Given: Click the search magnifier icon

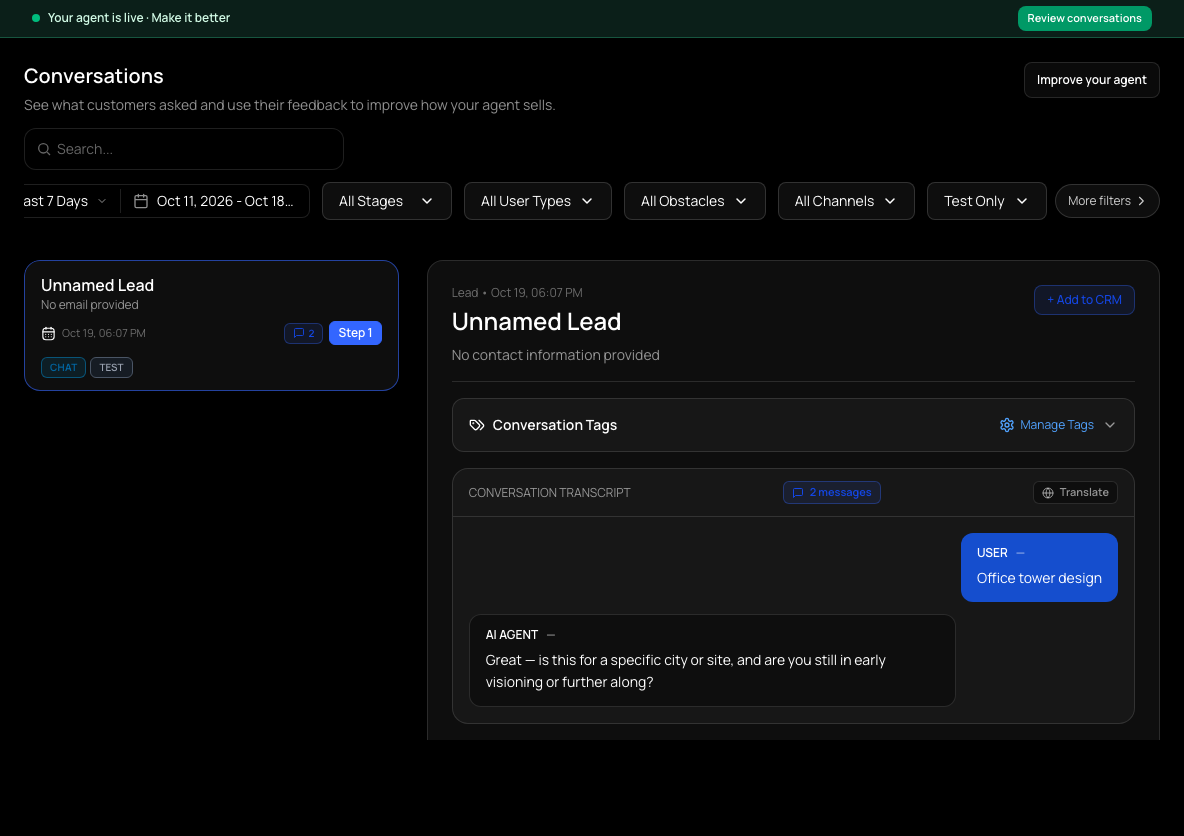Looking at the screenshot, I should tap(45, 150).
